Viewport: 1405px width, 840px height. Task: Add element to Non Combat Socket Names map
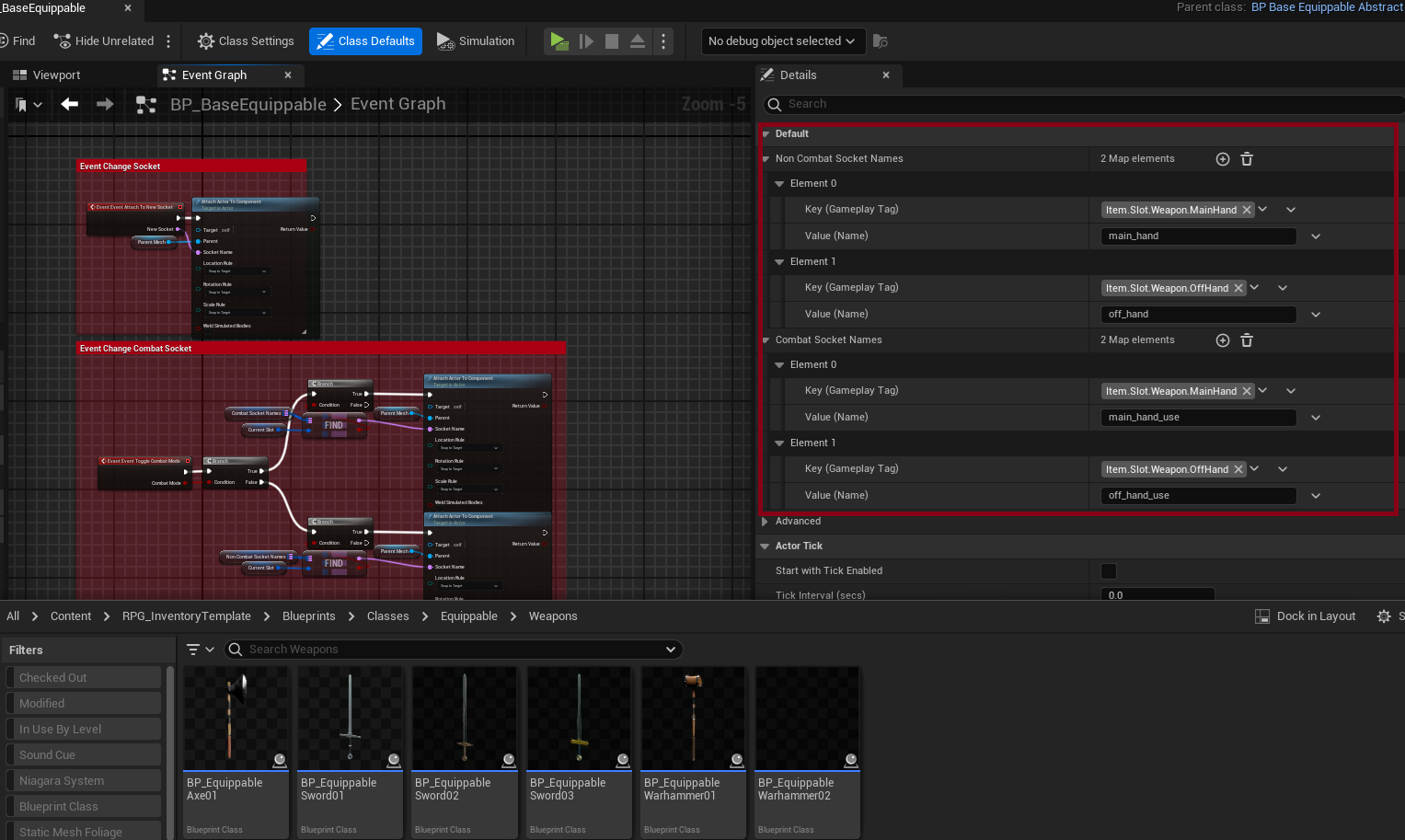coord(1223,159)
